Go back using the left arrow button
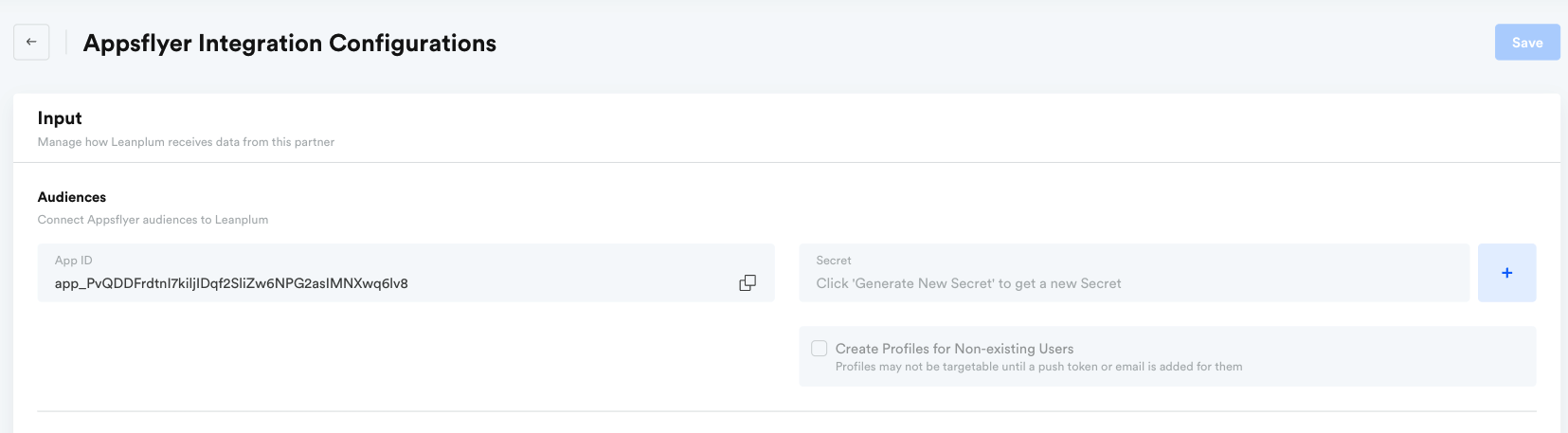 (x=31, y=42)
